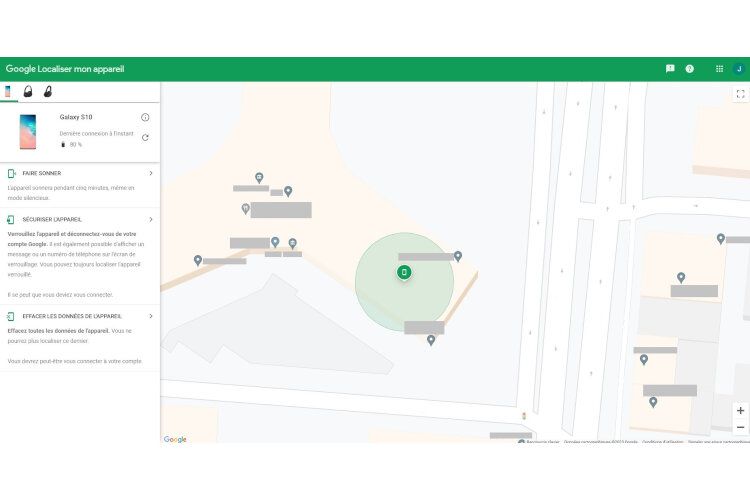Expand the chevron beside SÉCURISER L'APPAREIL
This screenshot has width=750, height=500.
(151, 220)
